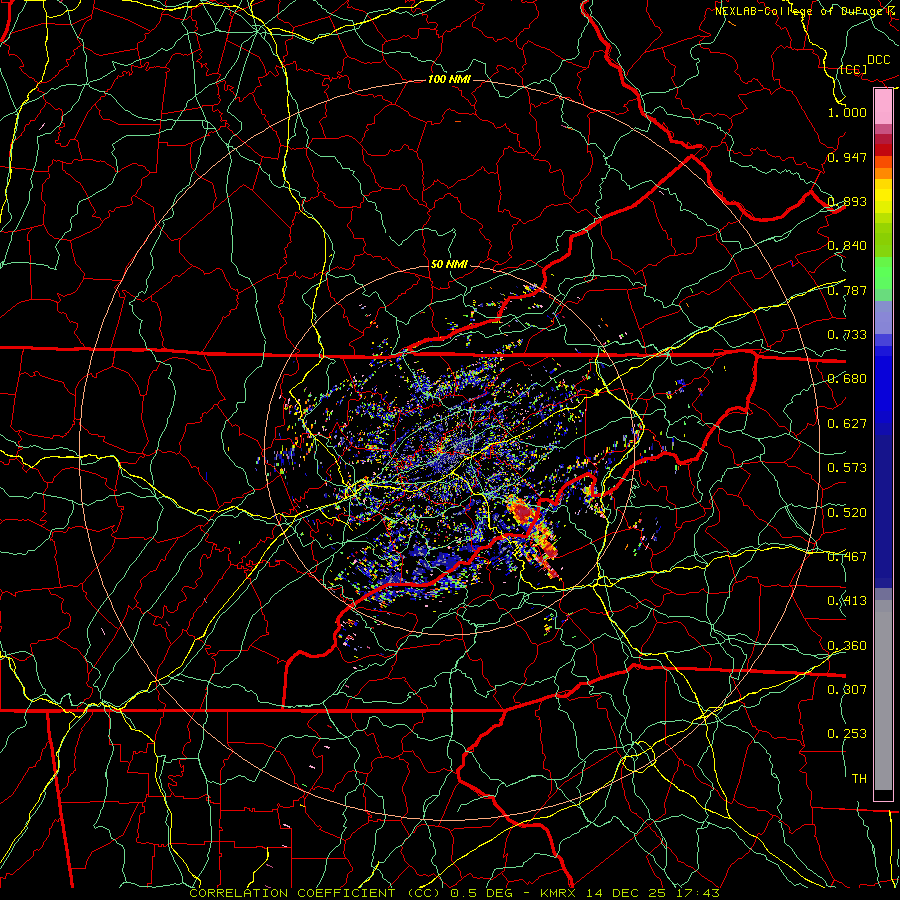The height and width of the screenshot is (900, 900).
Task: Select the 0.573 scale value
Action: click(x=847, y=468)
